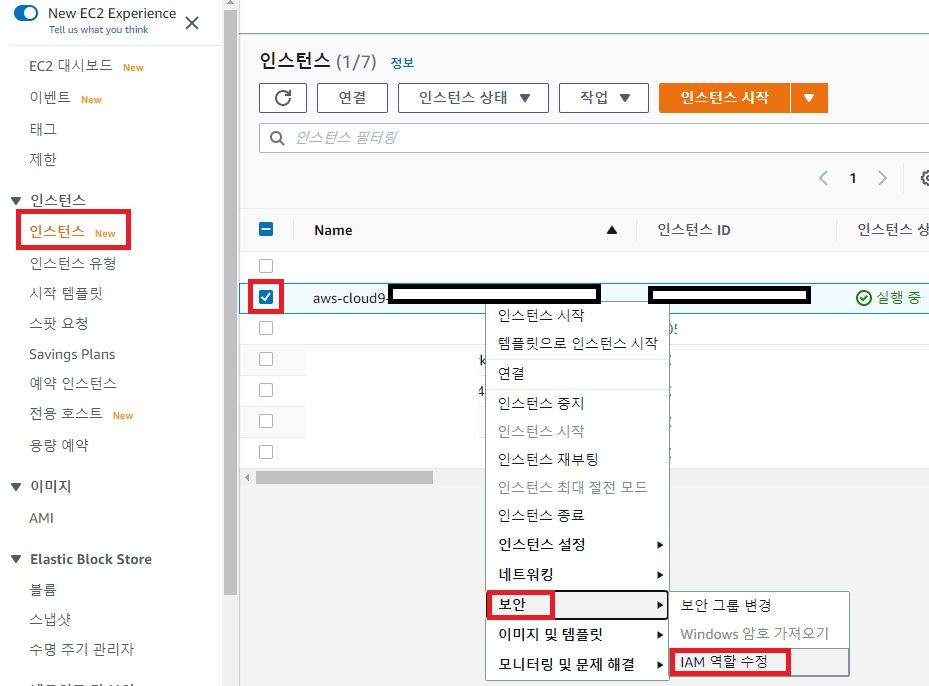The width and height of the screenshot is (929, 686).
Task: Open 용량 예약 in sidebar
Action: 59,445
